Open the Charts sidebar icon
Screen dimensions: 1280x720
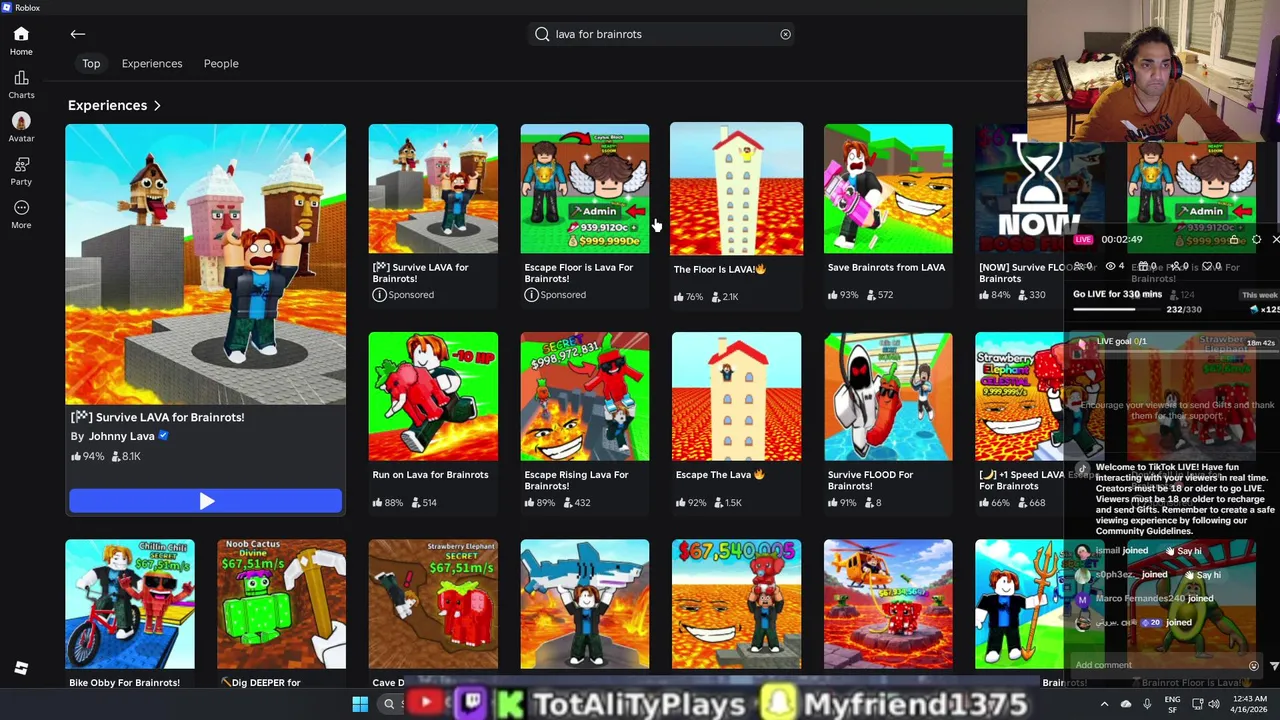[x=21, y=85]
